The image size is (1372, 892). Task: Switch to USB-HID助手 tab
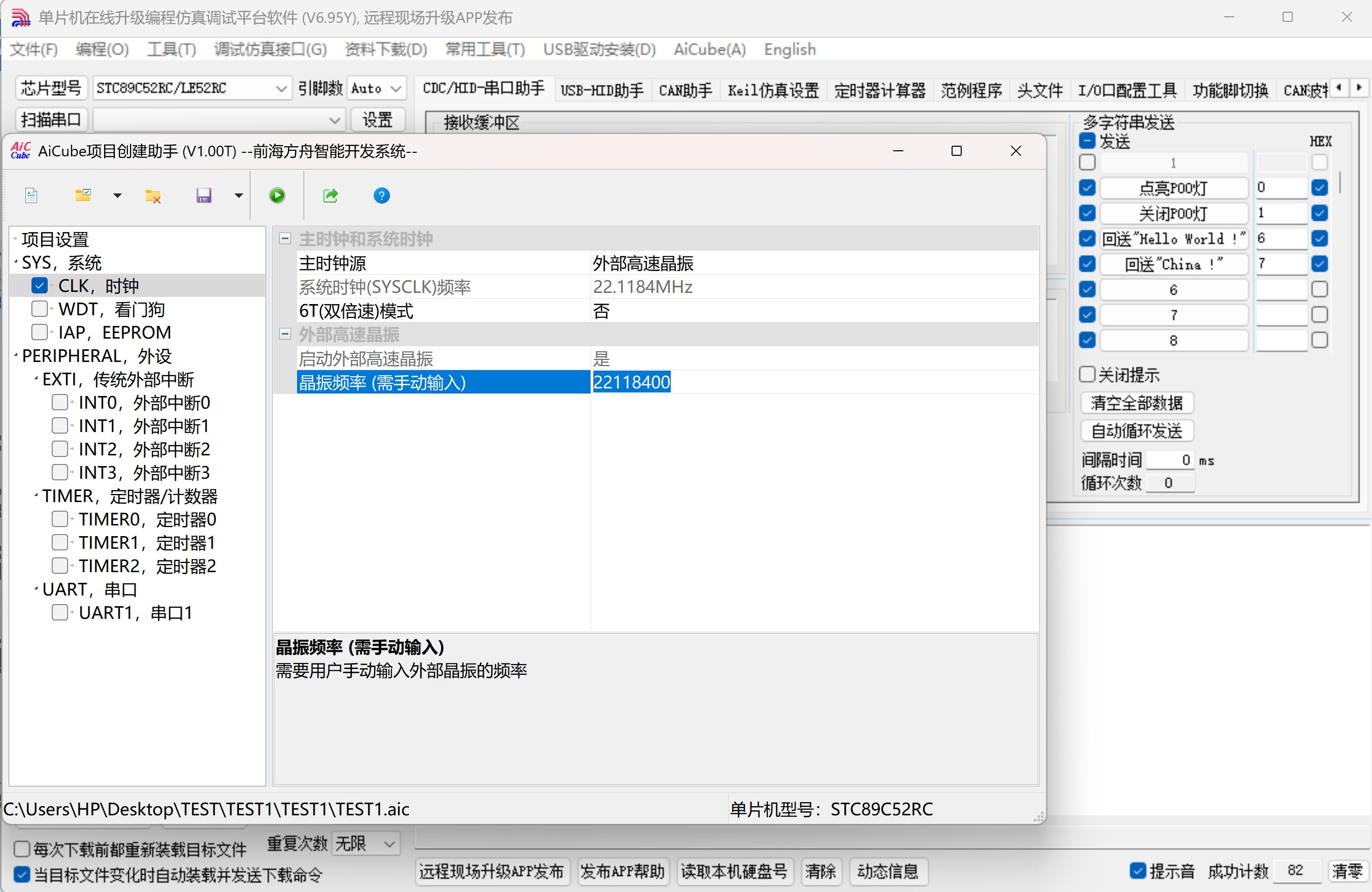point(602,90)
